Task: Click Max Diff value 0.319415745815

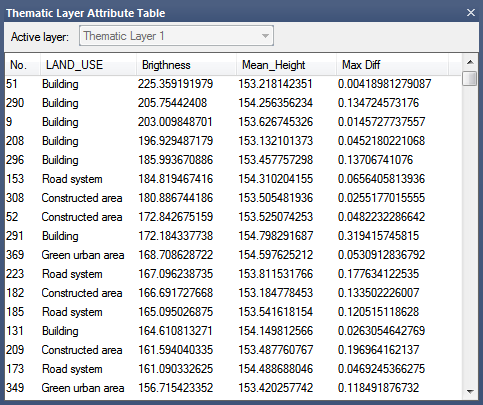Action: point(378,236)
